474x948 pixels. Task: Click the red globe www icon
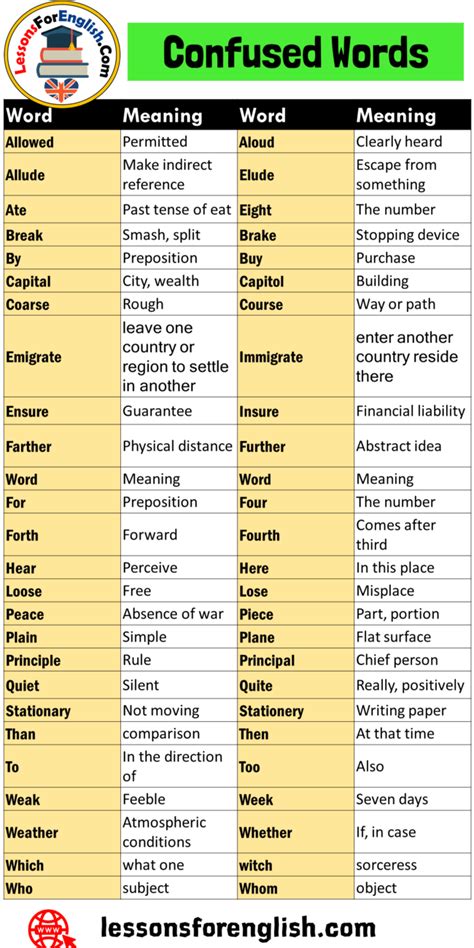[x=53, y=927]
